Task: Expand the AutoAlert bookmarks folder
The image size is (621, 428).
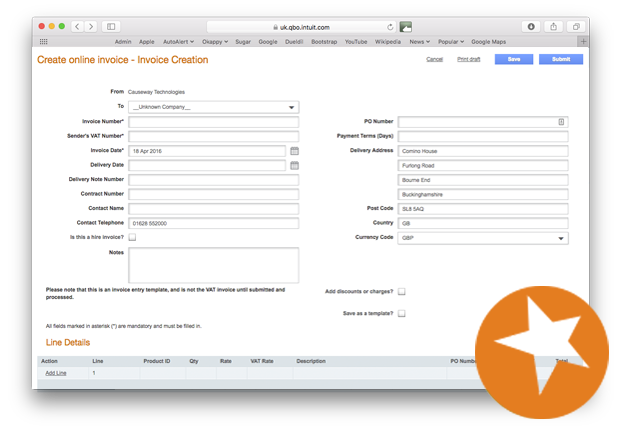Action: tap(178, 42)
